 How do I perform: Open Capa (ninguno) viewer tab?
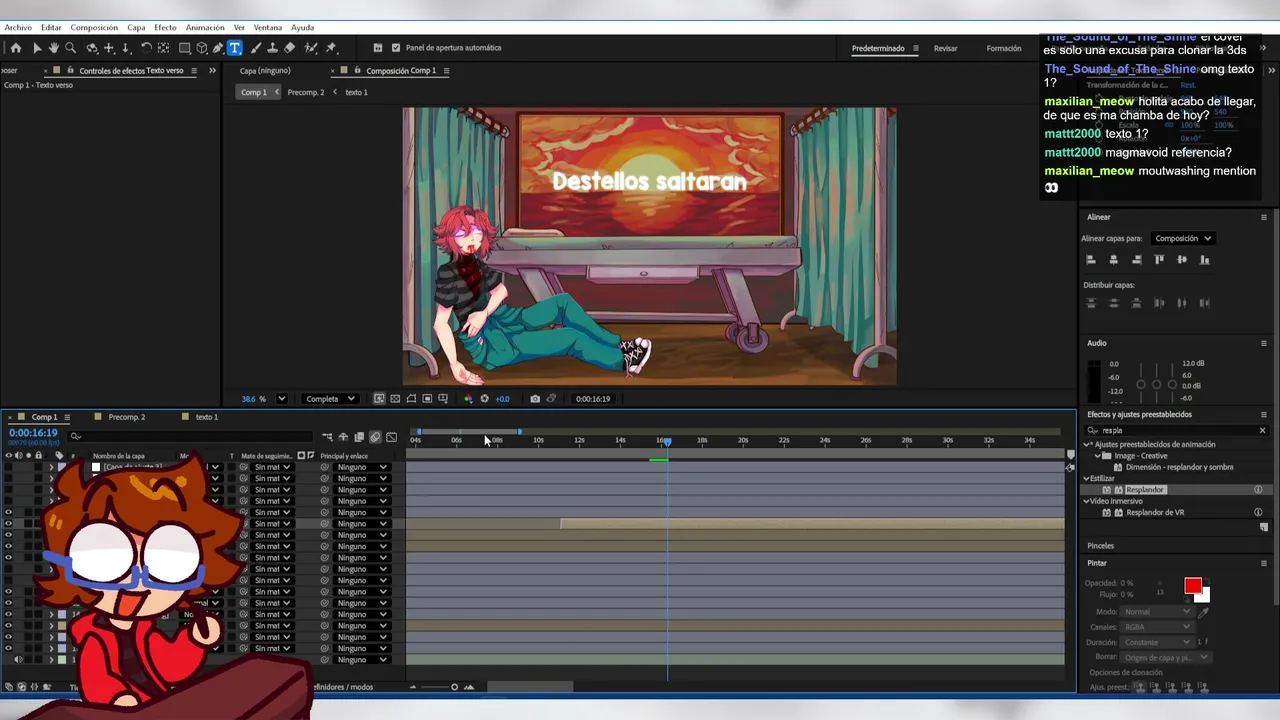point(265,71)
